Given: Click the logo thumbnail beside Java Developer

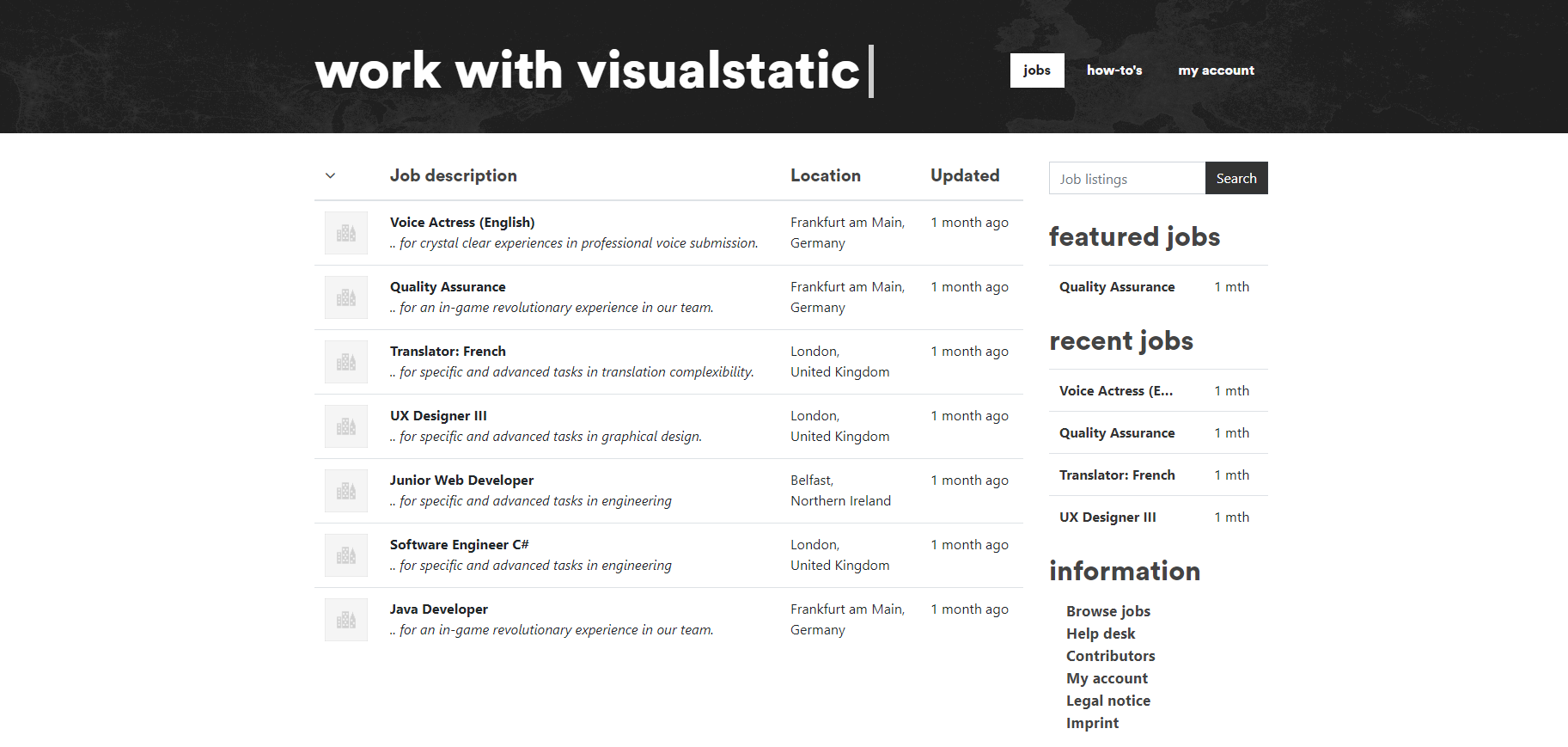Looking at the screenshot, I should (x=346, y=620).
